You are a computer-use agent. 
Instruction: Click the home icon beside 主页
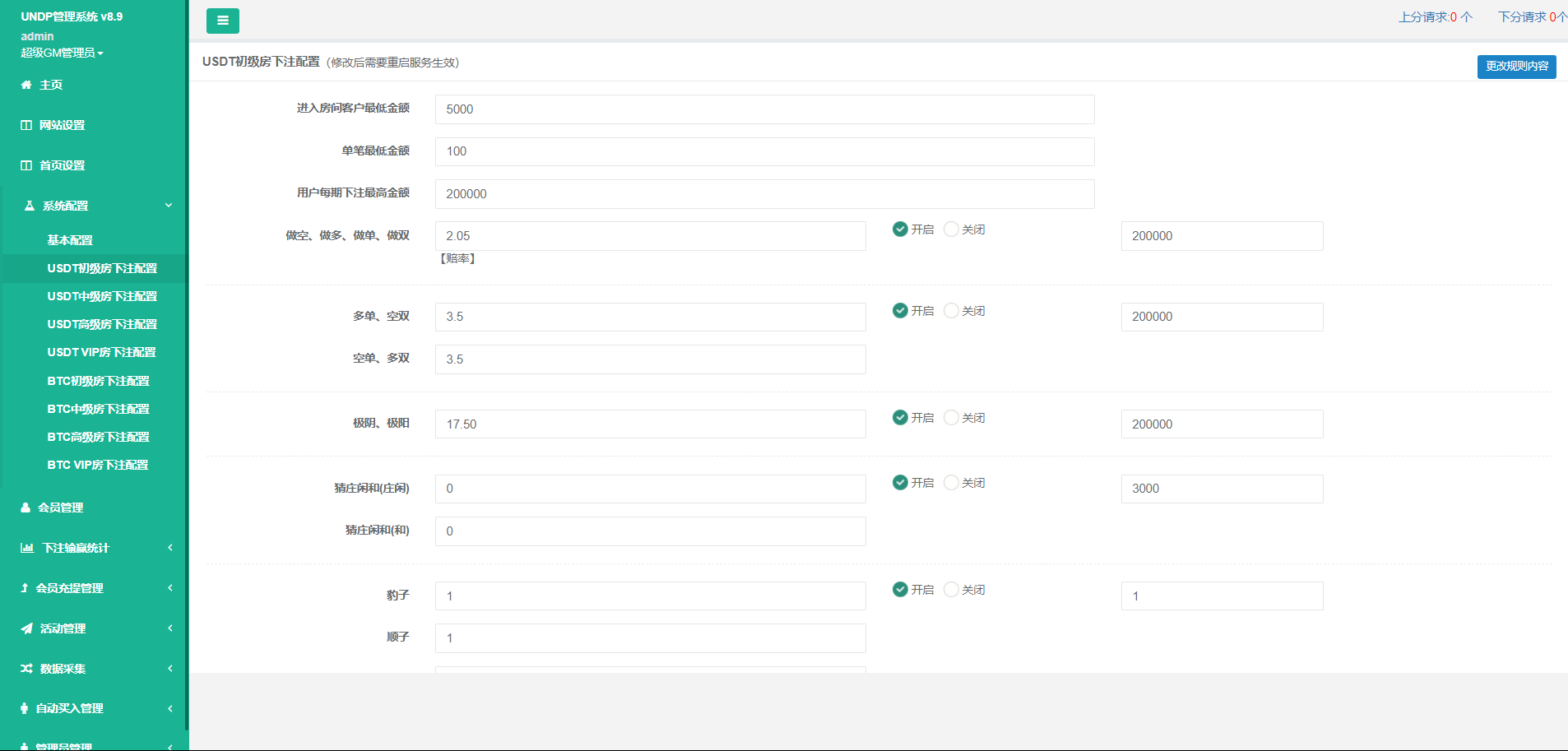[26, 85]
